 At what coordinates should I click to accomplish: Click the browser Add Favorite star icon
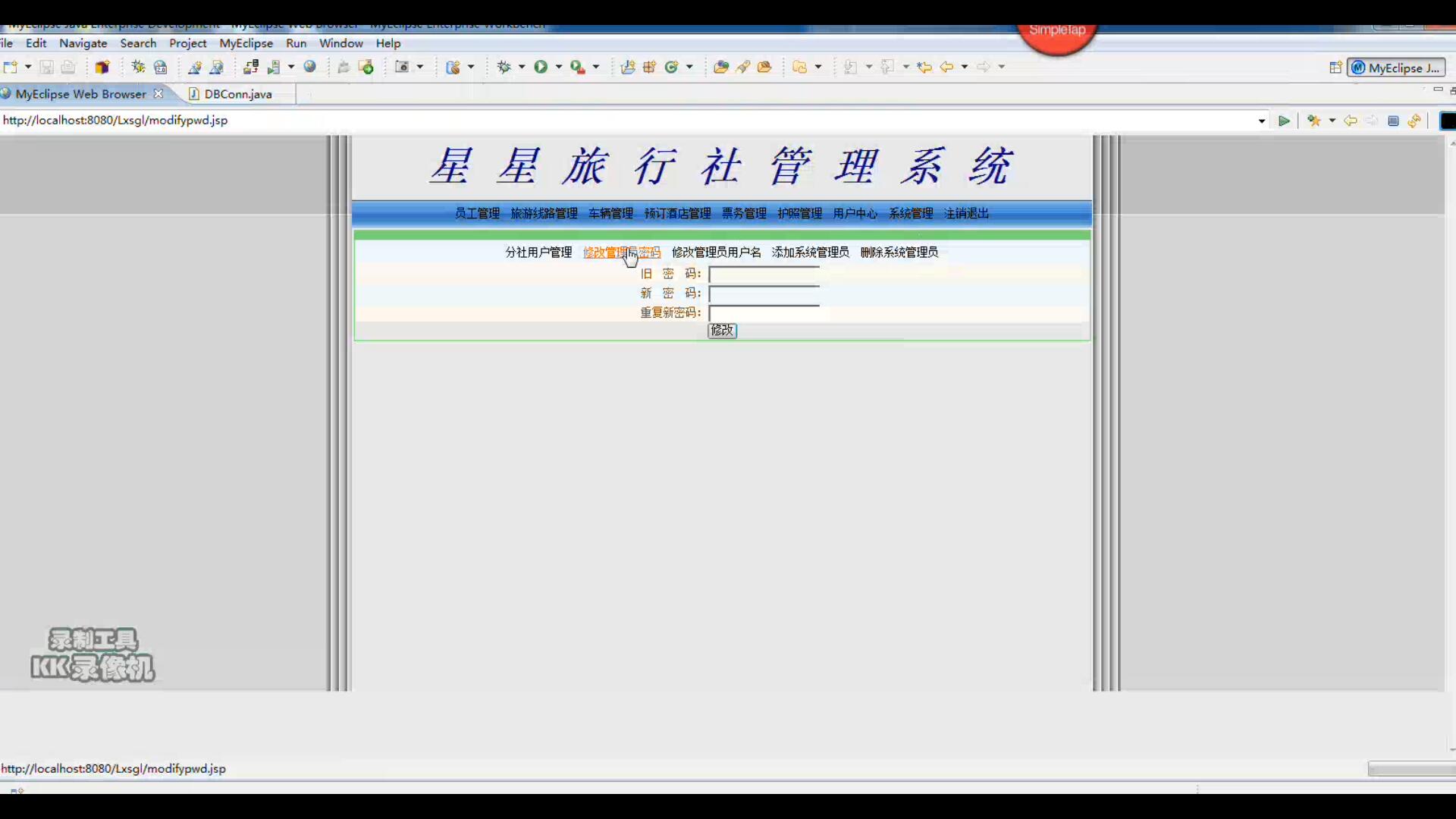(1314, 121)
